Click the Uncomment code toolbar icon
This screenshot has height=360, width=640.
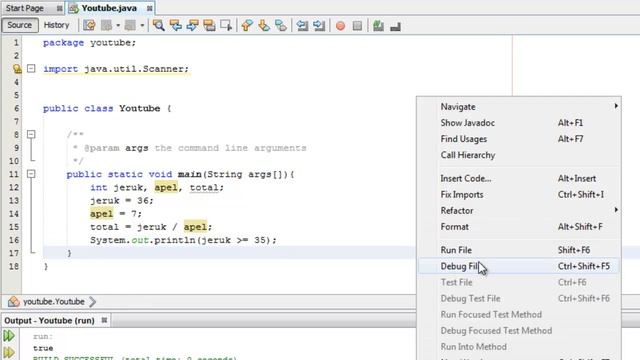pyautogui.click(x=395, y=27)
